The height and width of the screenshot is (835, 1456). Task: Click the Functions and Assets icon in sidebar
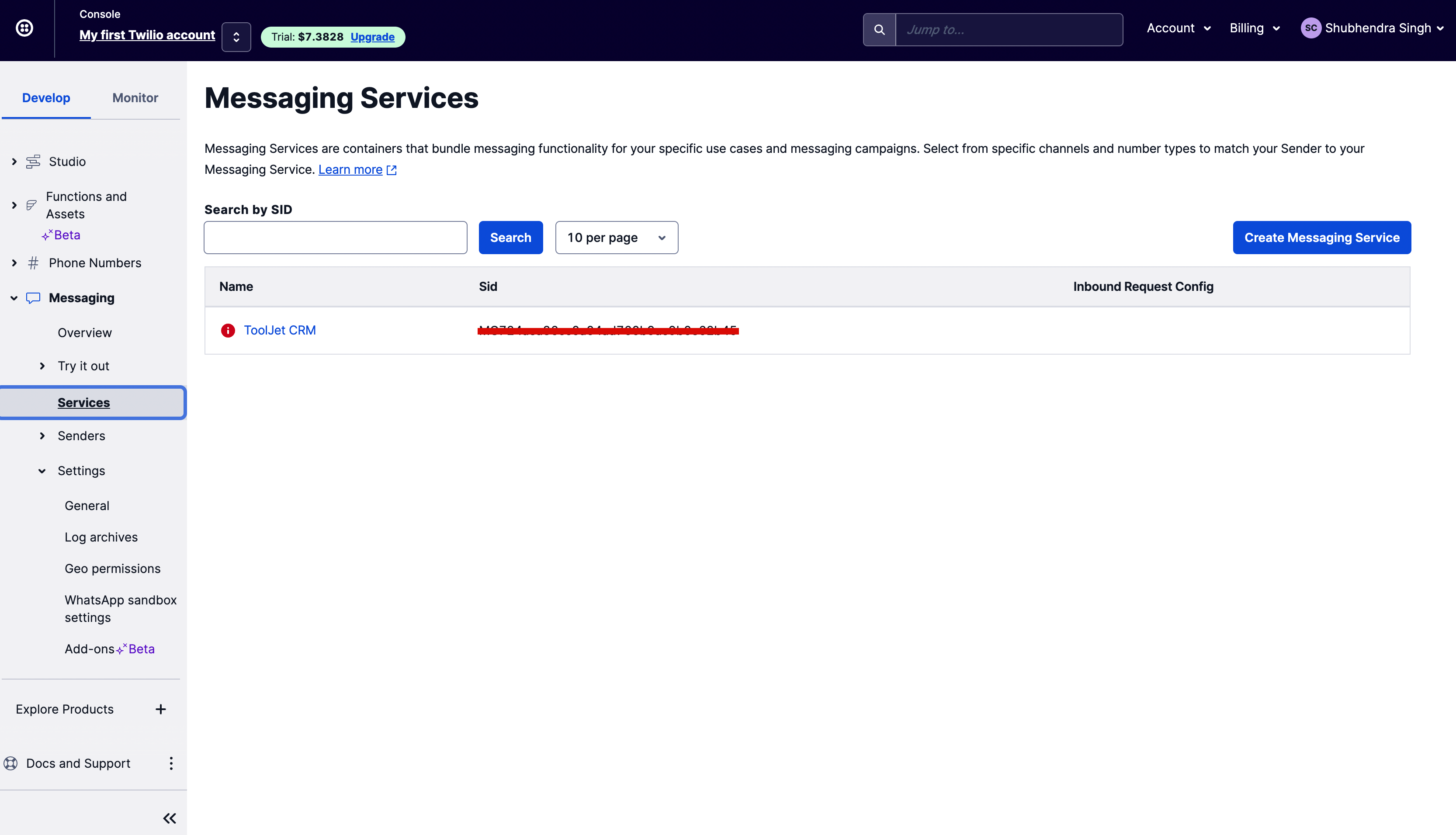tap(32, 205)
